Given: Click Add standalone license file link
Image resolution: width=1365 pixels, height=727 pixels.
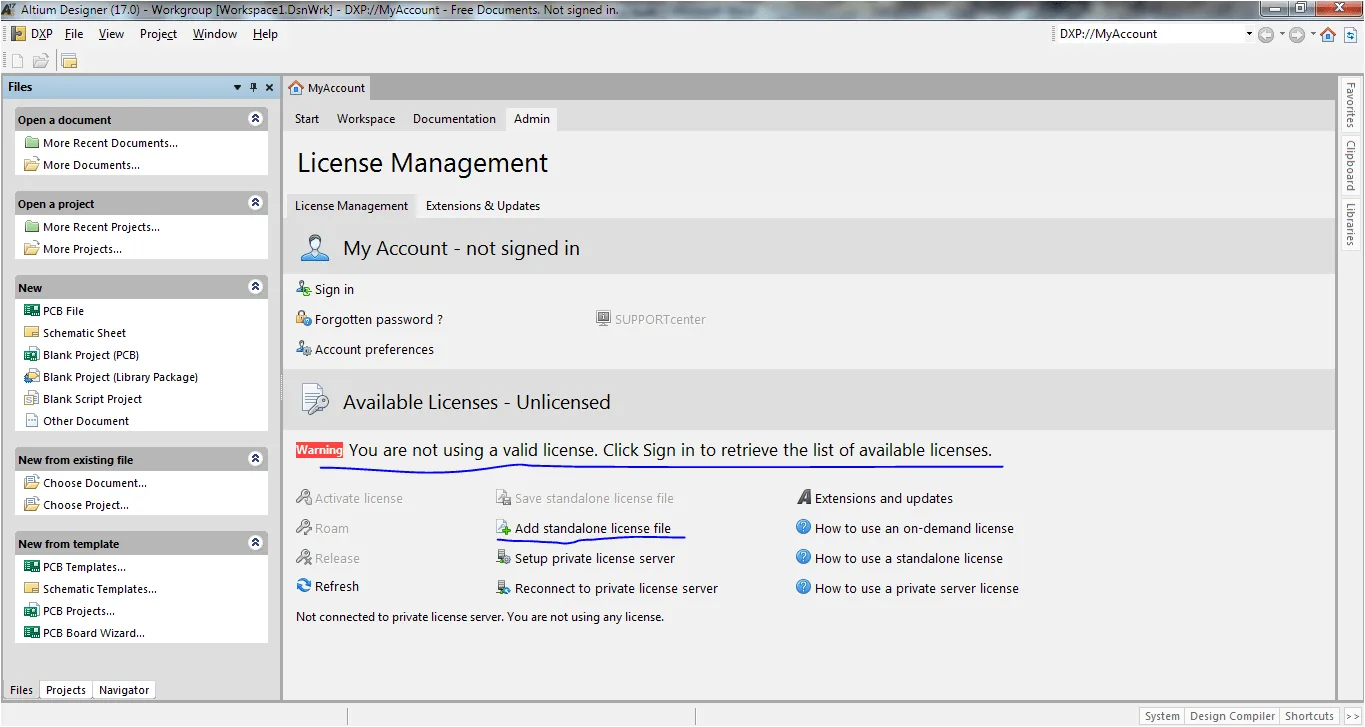Looking at the screenshot, I should 593,528.
